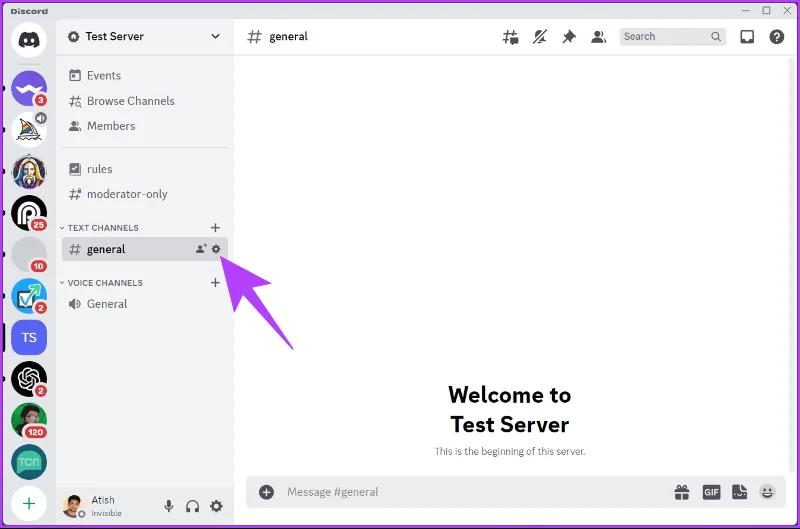Open Browse Channels
Screen dimensions: 800x529
point(145,101)
